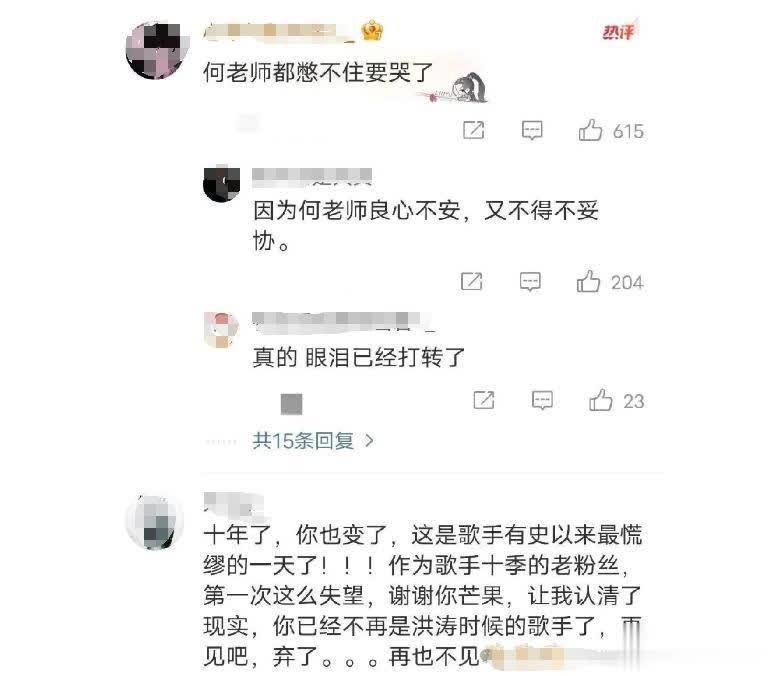
Task: Open the avatar of the '真的 眼泪已经打转了' replier
Action: tap(221, 330)
